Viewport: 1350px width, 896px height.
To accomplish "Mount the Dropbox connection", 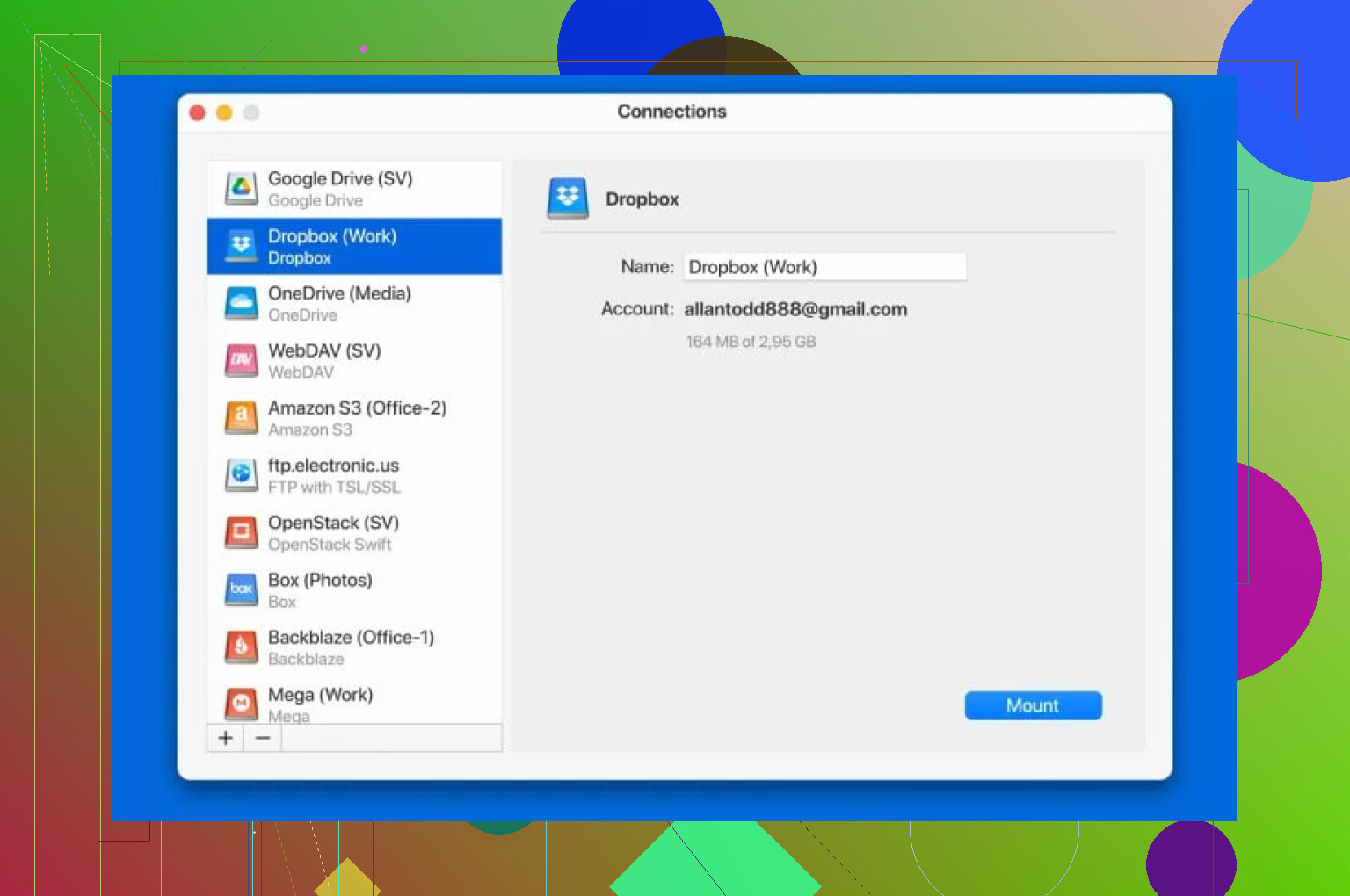I will click(x=1033, y=705).
